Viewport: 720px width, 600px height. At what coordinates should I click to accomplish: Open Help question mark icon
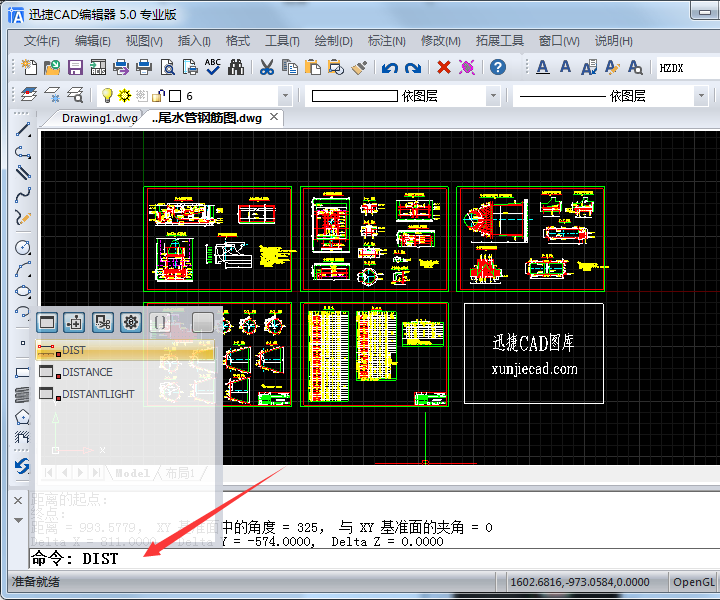(498, 67)
